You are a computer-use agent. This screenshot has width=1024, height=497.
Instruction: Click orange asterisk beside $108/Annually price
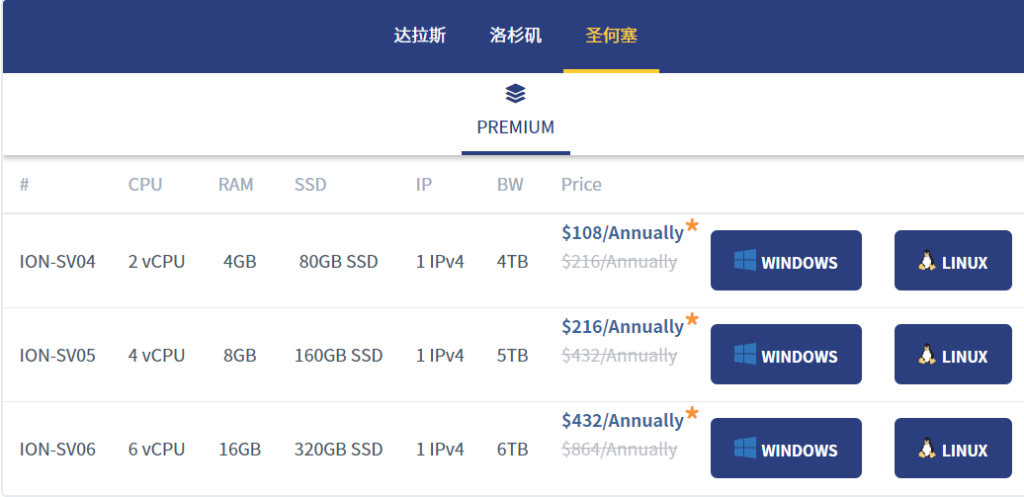point(692,225)
